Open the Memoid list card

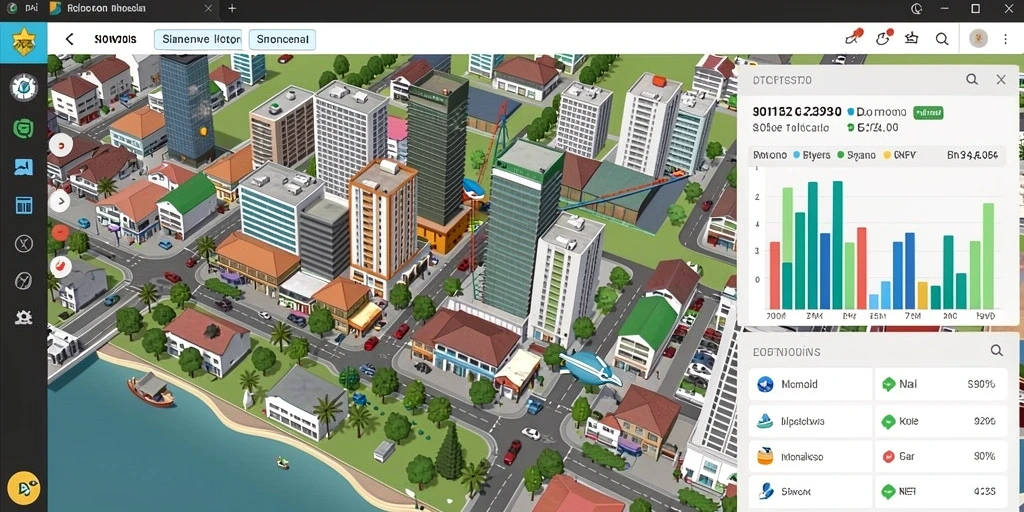click(x=810, y=384)
